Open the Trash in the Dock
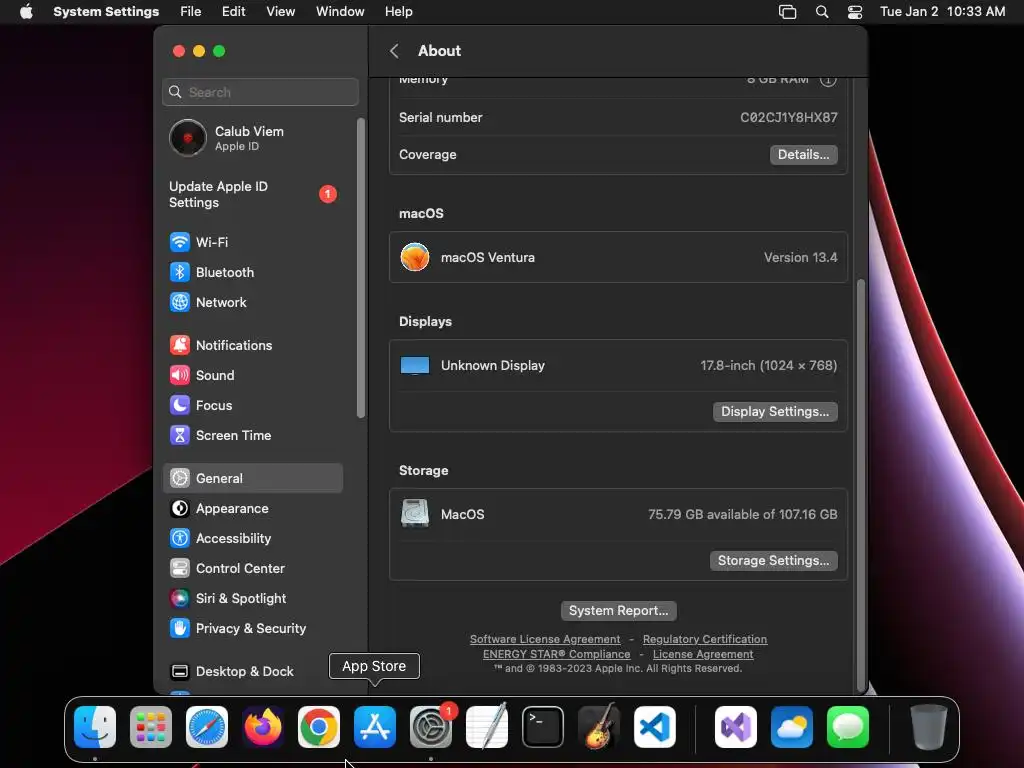 [929, 727]
